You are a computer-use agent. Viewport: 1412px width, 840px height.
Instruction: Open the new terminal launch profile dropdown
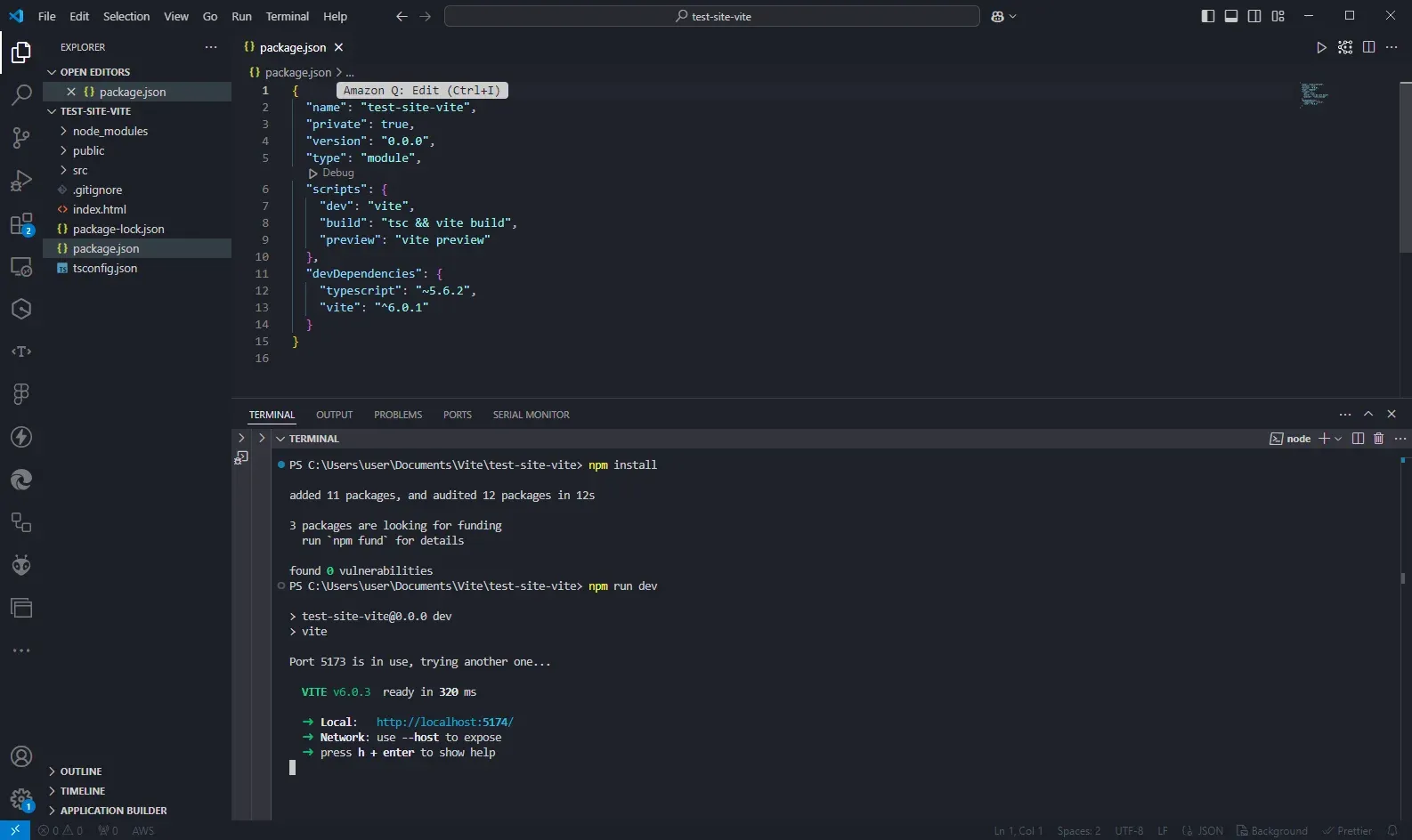coord(1338,439)
